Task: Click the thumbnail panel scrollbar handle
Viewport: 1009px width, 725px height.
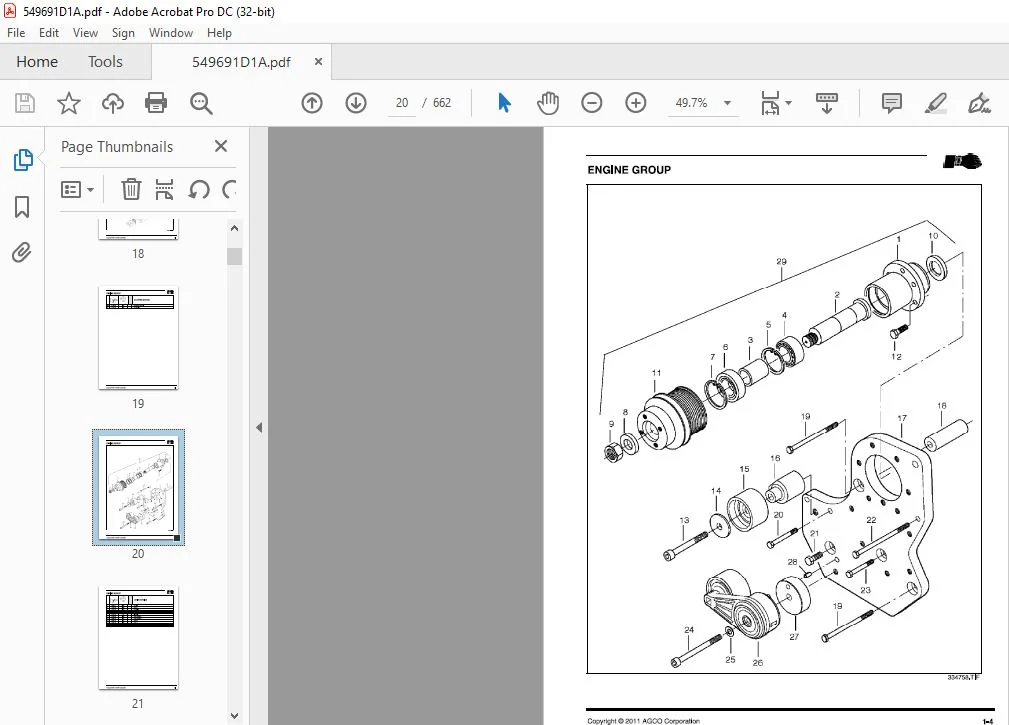Action: (234, 256)
